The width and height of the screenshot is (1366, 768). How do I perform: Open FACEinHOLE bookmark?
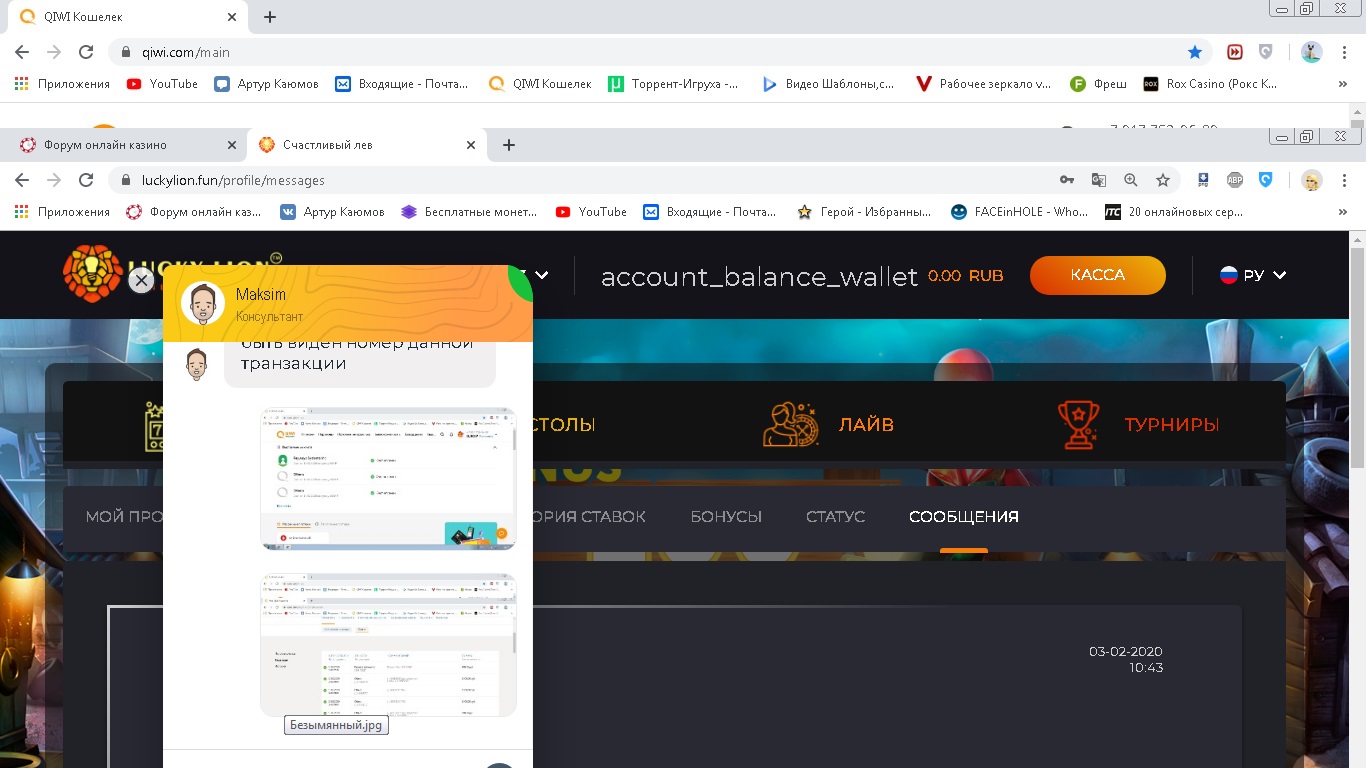pos(1019,212)
